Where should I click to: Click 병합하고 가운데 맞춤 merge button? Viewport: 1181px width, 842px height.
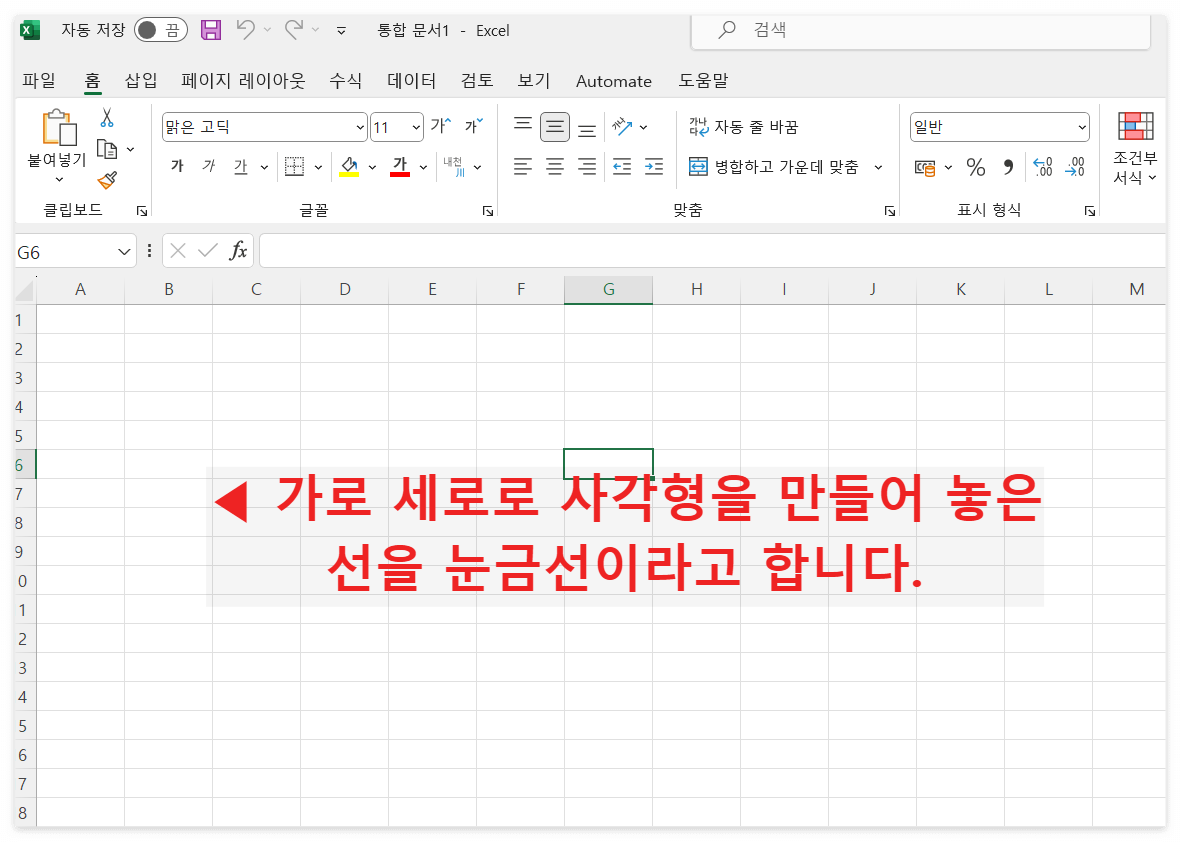pos(774,166)
